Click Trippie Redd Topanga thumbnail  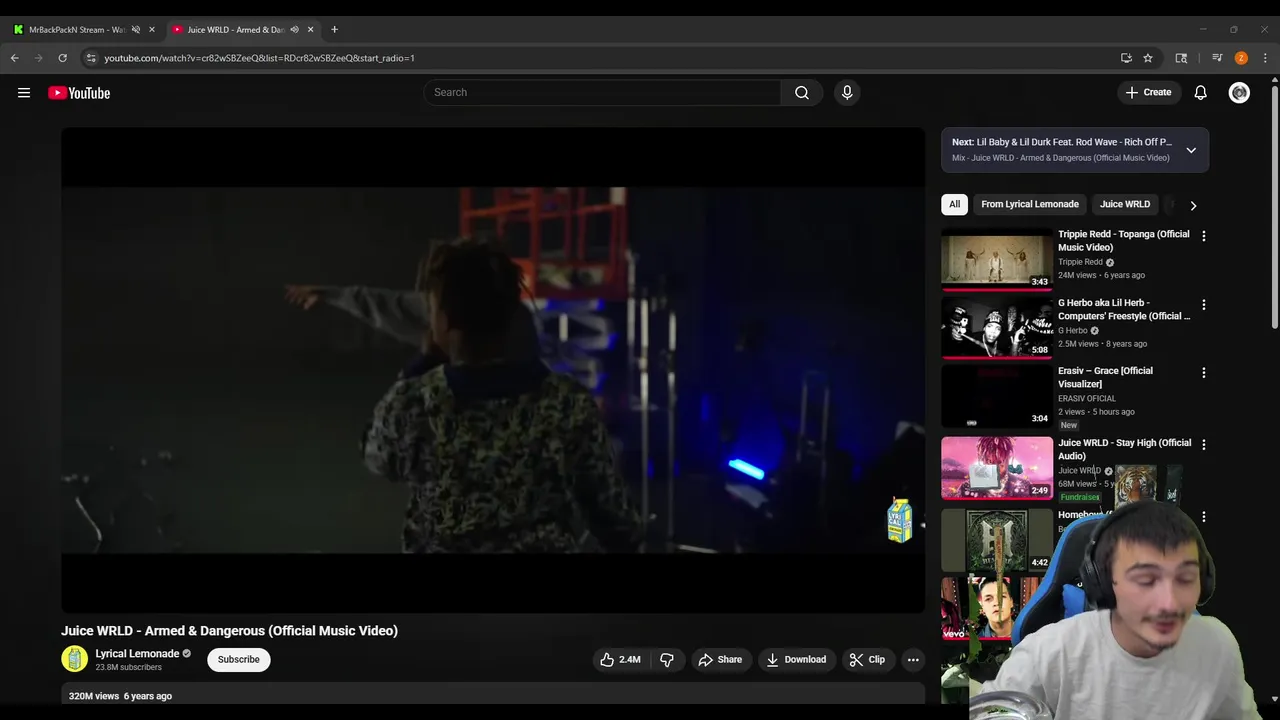click(x=997, y=260)
